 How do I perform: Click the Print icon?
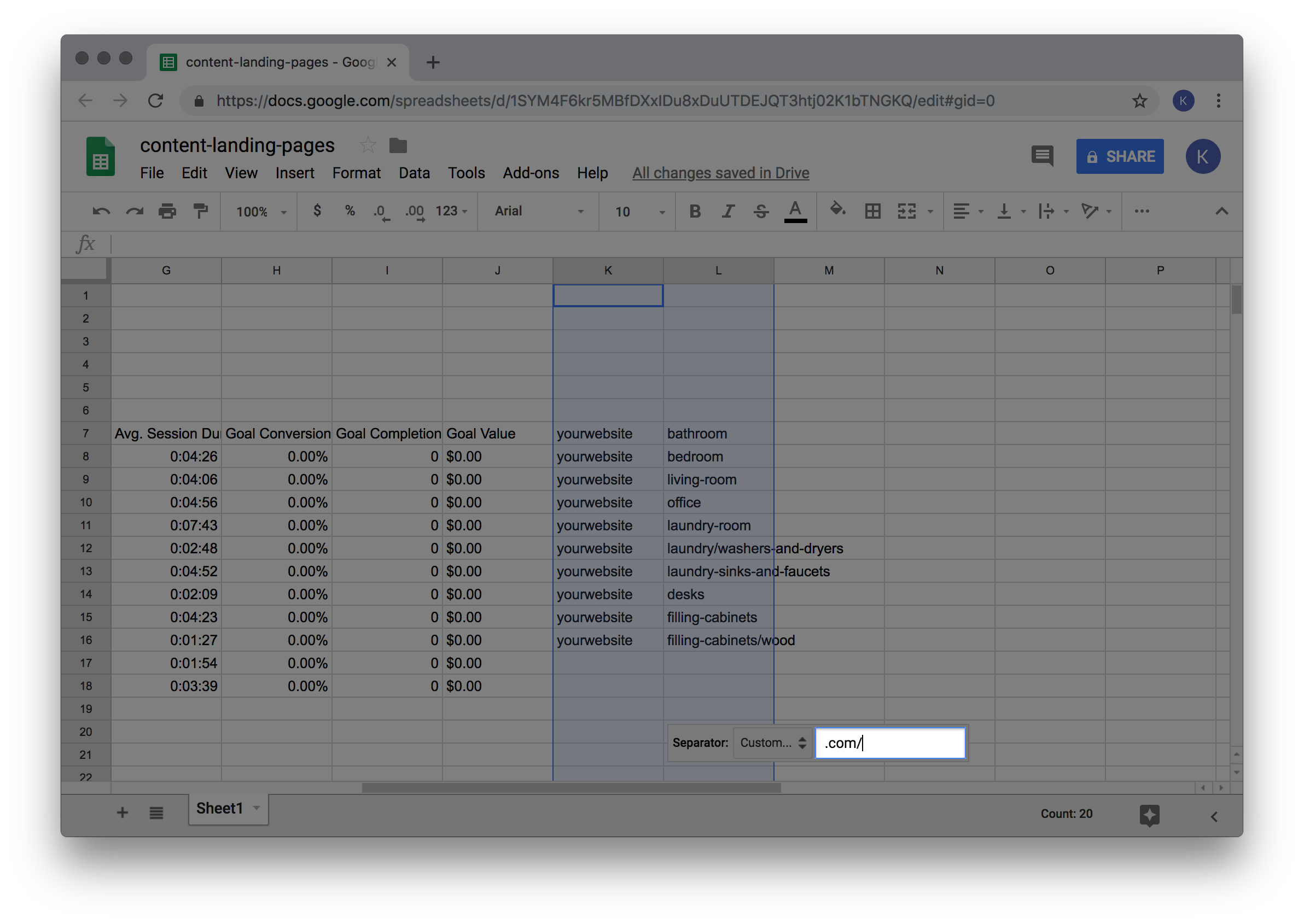(167, 212)
